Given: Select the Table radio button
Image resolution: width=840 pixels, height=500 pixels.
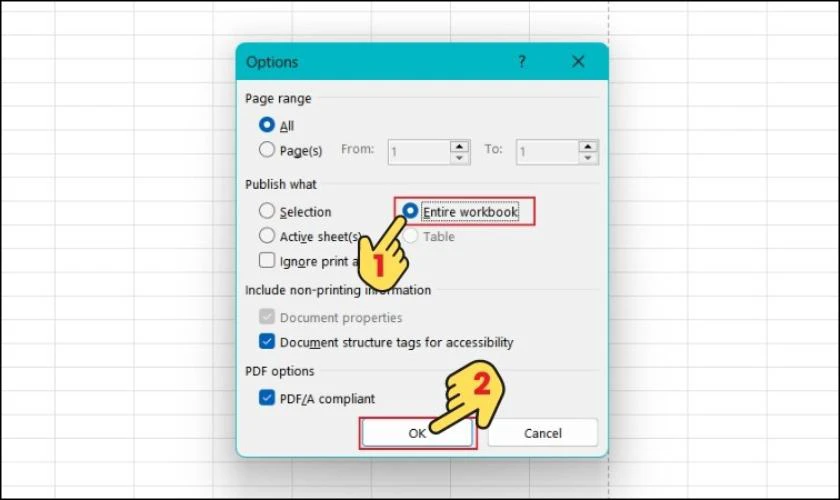Looking at the screenshot, I should pos(410,236).
